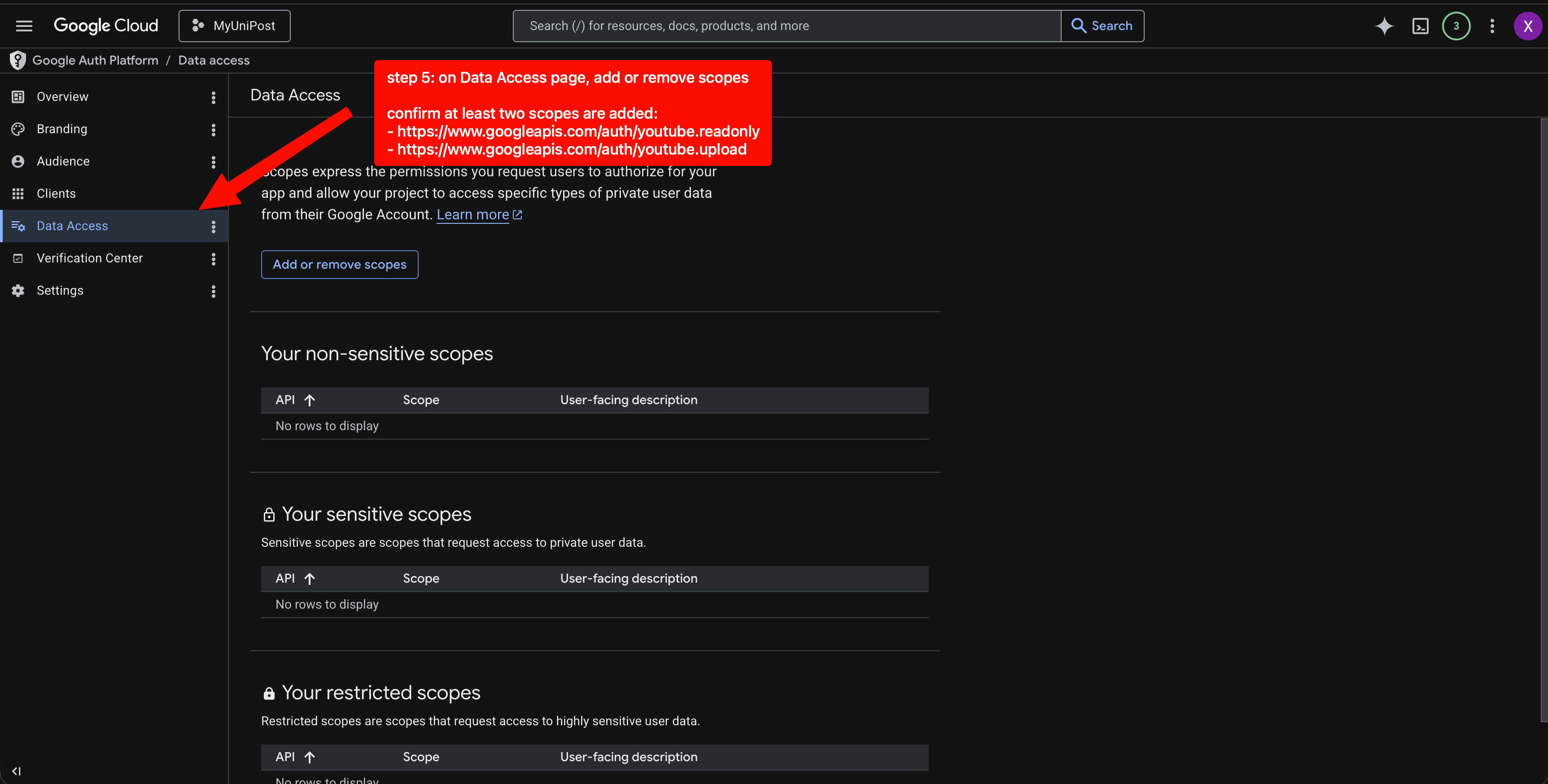The height and width of the screenshot is (784, 1548).
Task: Click the Data Access list-gear icon
Action: (x=18, y=226)
